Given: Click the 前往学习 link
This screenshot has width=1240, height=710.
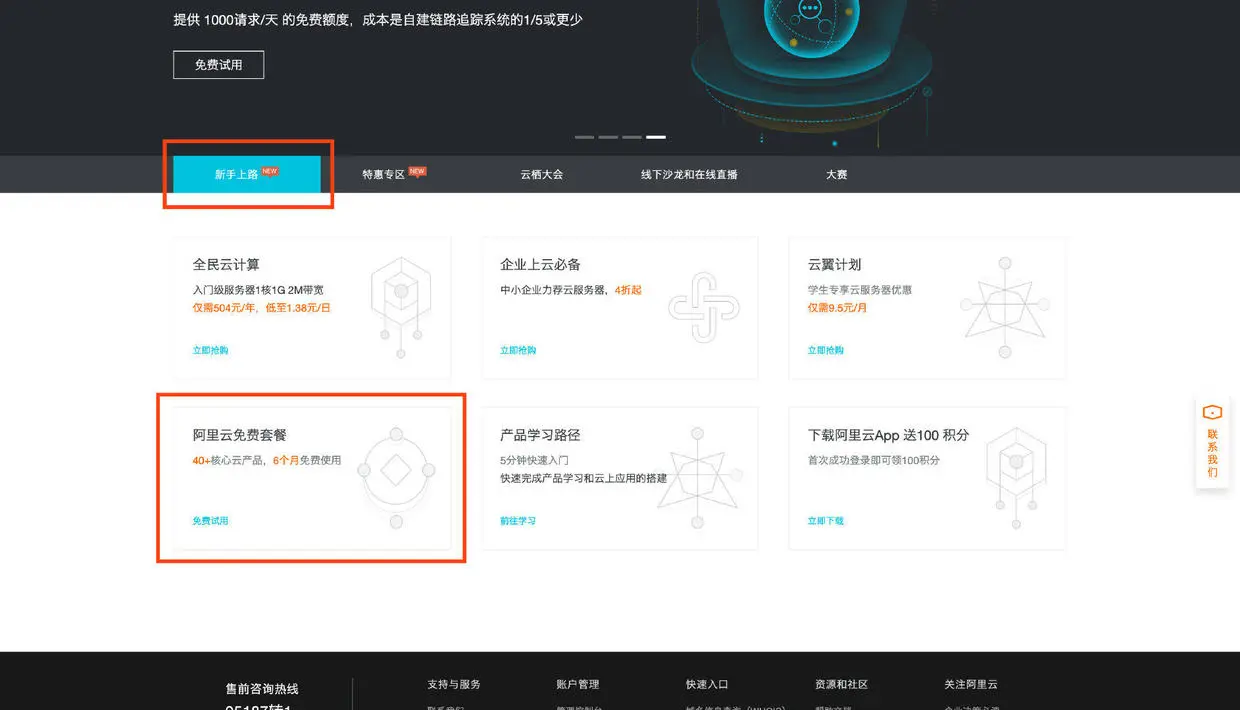Looking at the screenshot, I should coord(518,521).
